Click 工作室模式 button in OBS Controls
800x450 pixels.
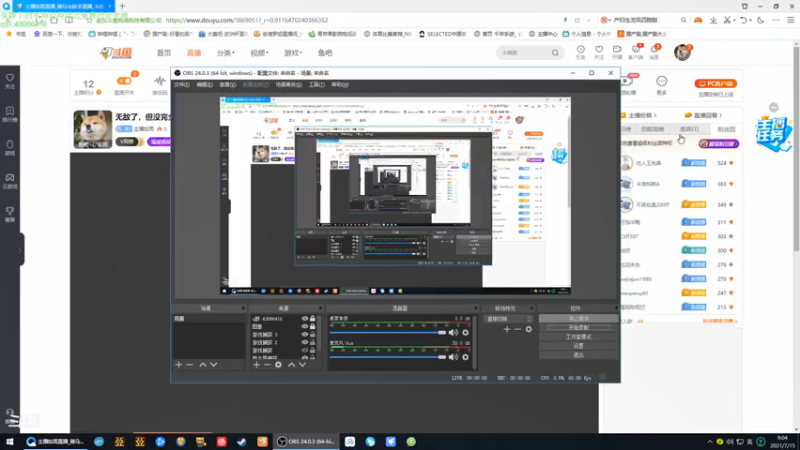click(x=578, y=337)
